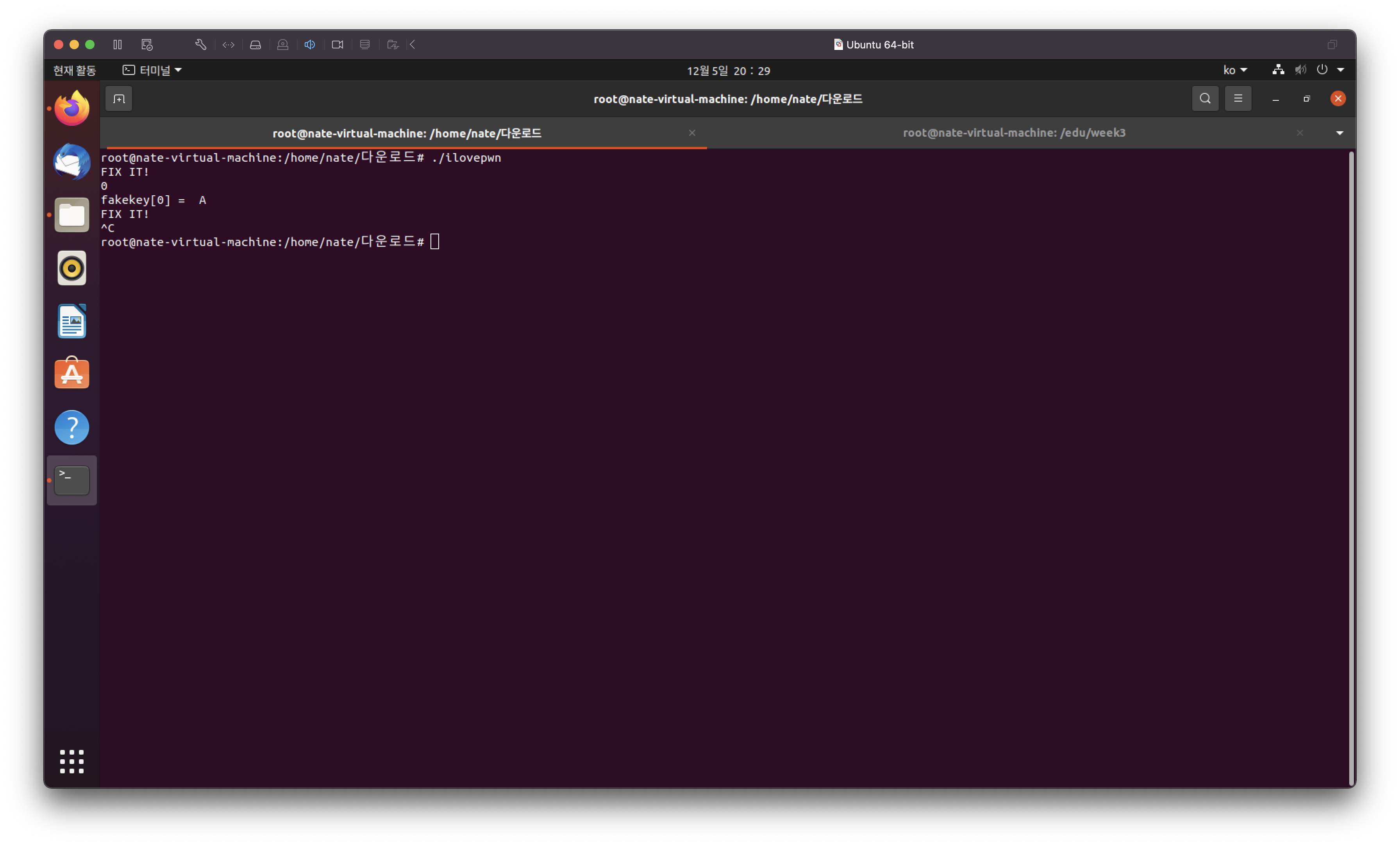Open Ubuntu Software store in the dock
1400x846 pixels.
pyautogui.click(x=71, y=374)
